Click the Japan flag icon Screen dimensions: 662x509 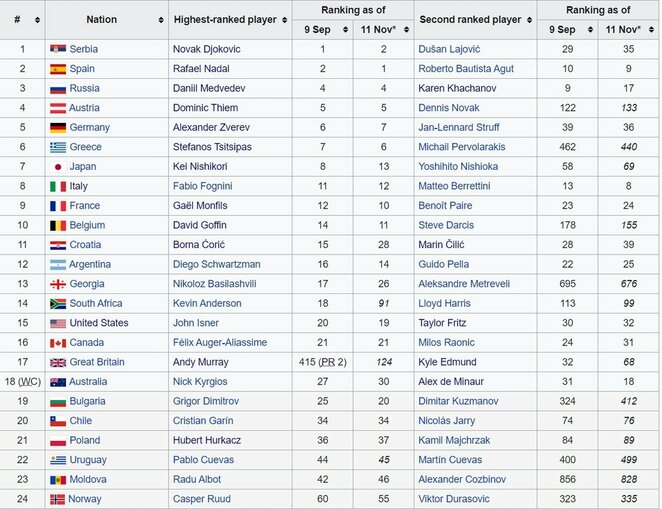pos(58,166)
